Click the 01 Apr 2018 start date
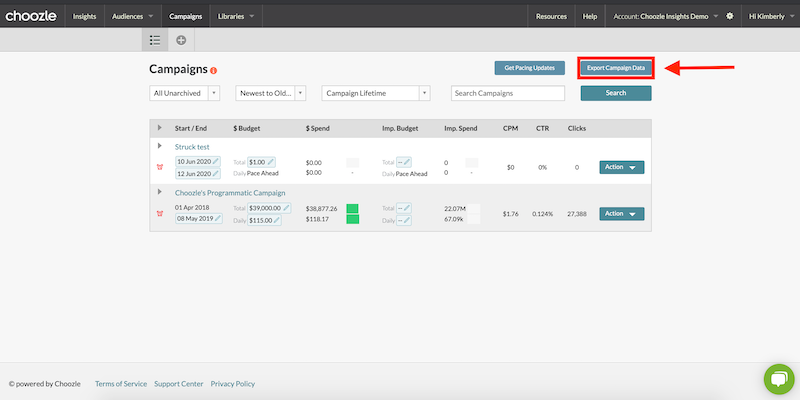The image size is (800, 400). click(x=193, y=208)
